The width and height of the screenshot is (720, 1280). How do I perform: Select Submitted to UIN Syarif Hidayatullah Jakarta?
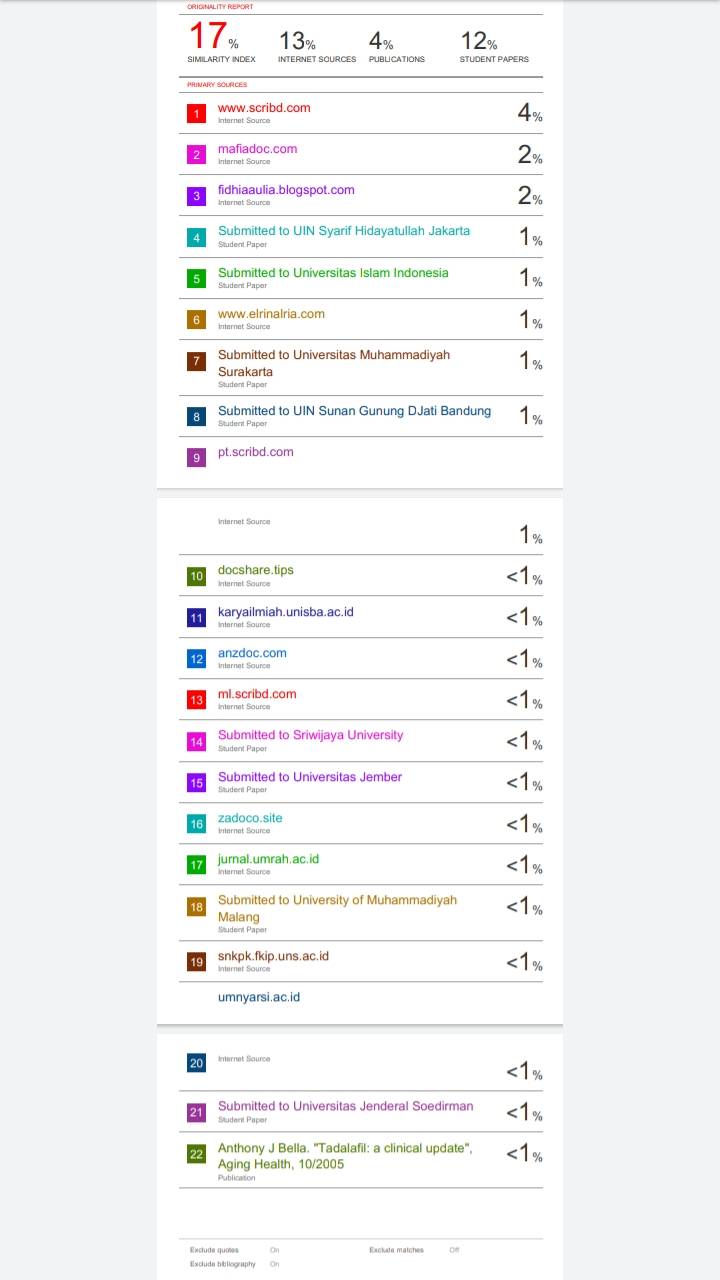pos(344,231)
